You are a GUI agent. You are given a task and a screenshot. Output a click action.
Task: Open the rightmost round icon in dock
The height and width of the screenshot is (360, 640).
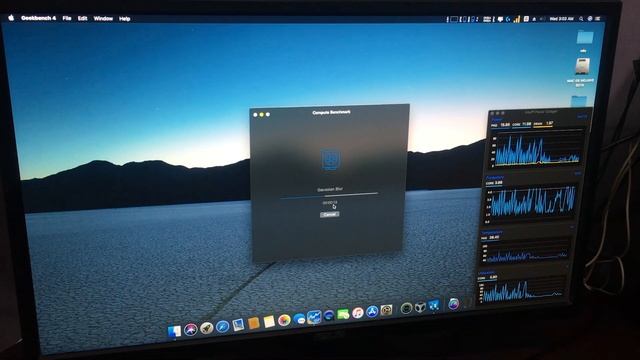453,304
